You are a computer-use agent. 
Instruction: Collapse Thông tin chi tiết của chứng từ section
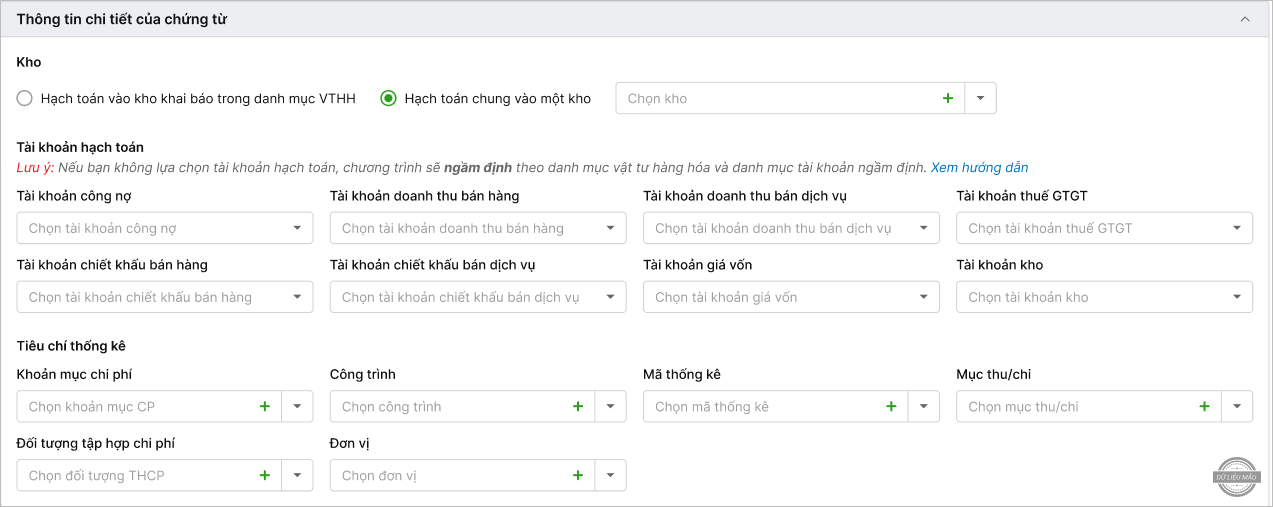1245,19
